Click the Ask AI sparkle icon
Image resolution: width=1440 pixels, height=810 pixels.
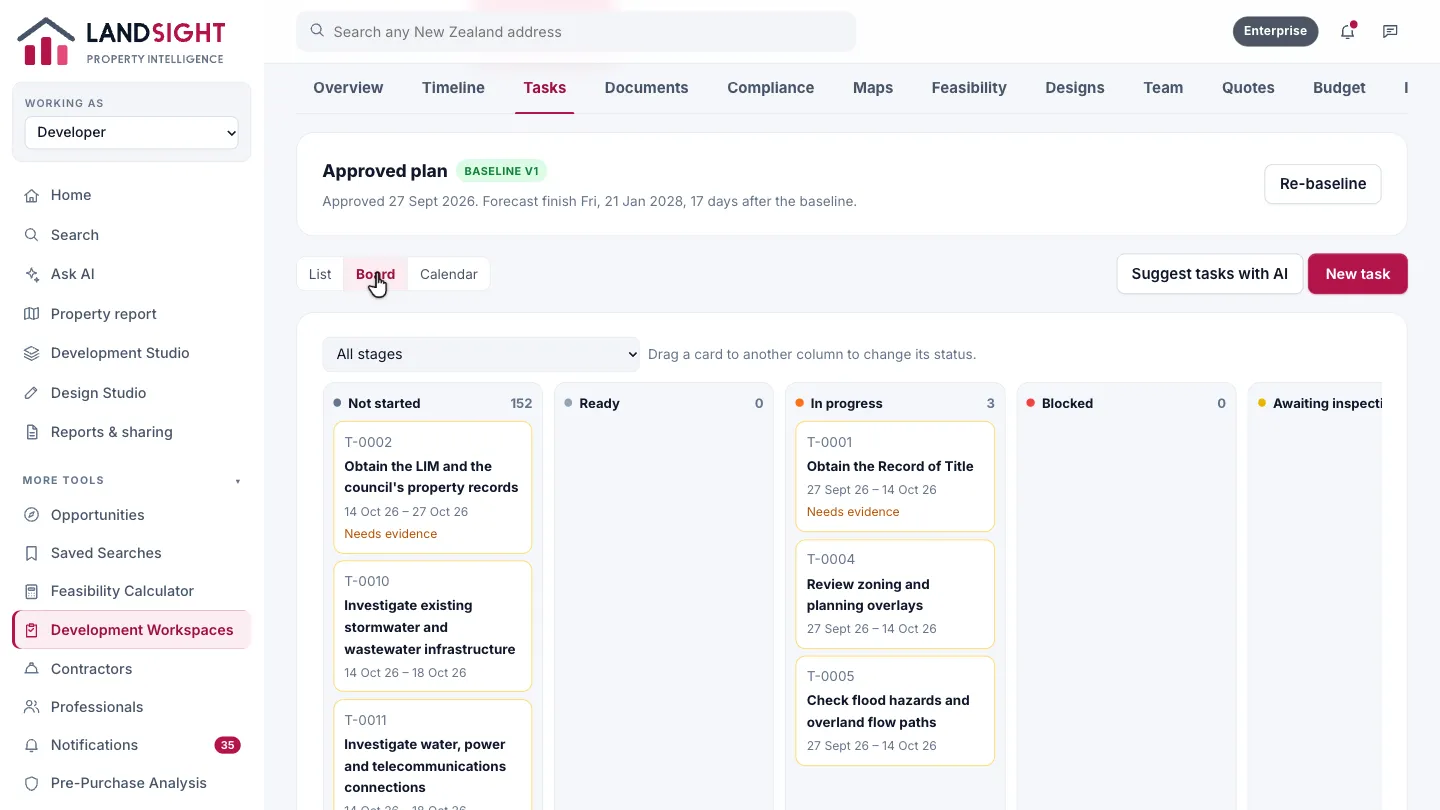coord(32,274)
